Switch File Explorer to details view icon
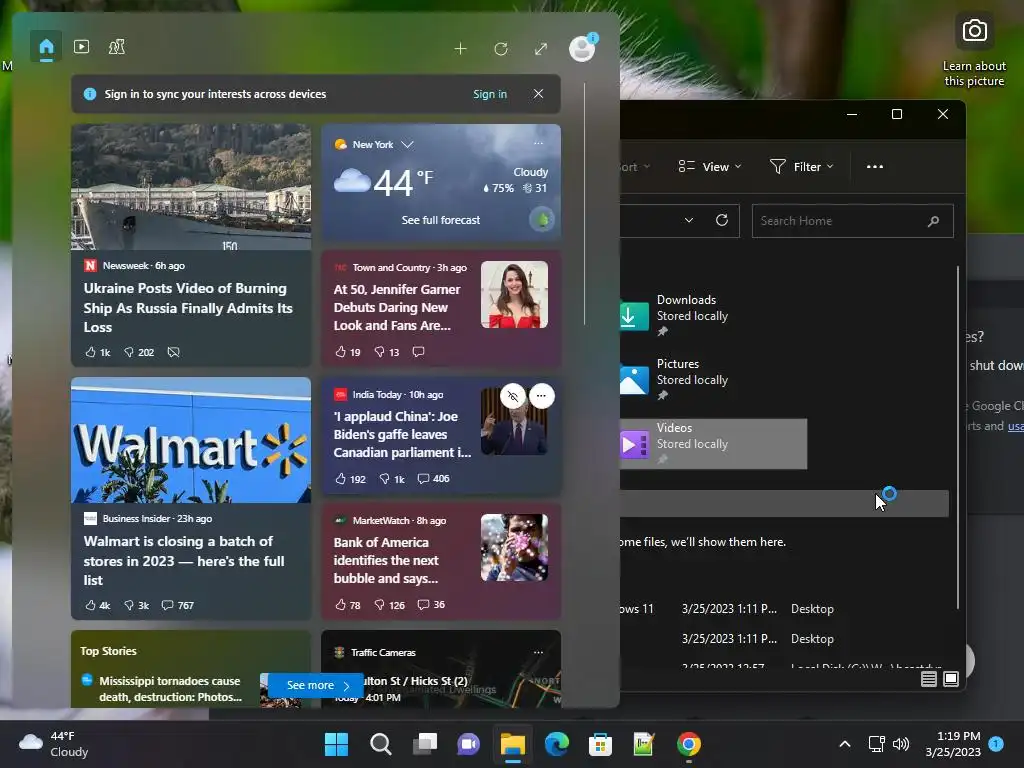The height and width of the screenshot is (768, 1024). (928, 679)
